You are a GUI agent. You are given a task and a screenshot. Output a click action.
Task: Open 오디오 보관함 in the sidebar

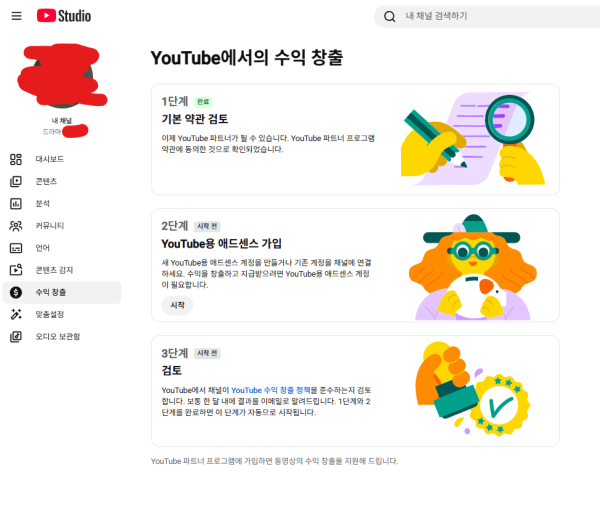(x=62, y=337)
